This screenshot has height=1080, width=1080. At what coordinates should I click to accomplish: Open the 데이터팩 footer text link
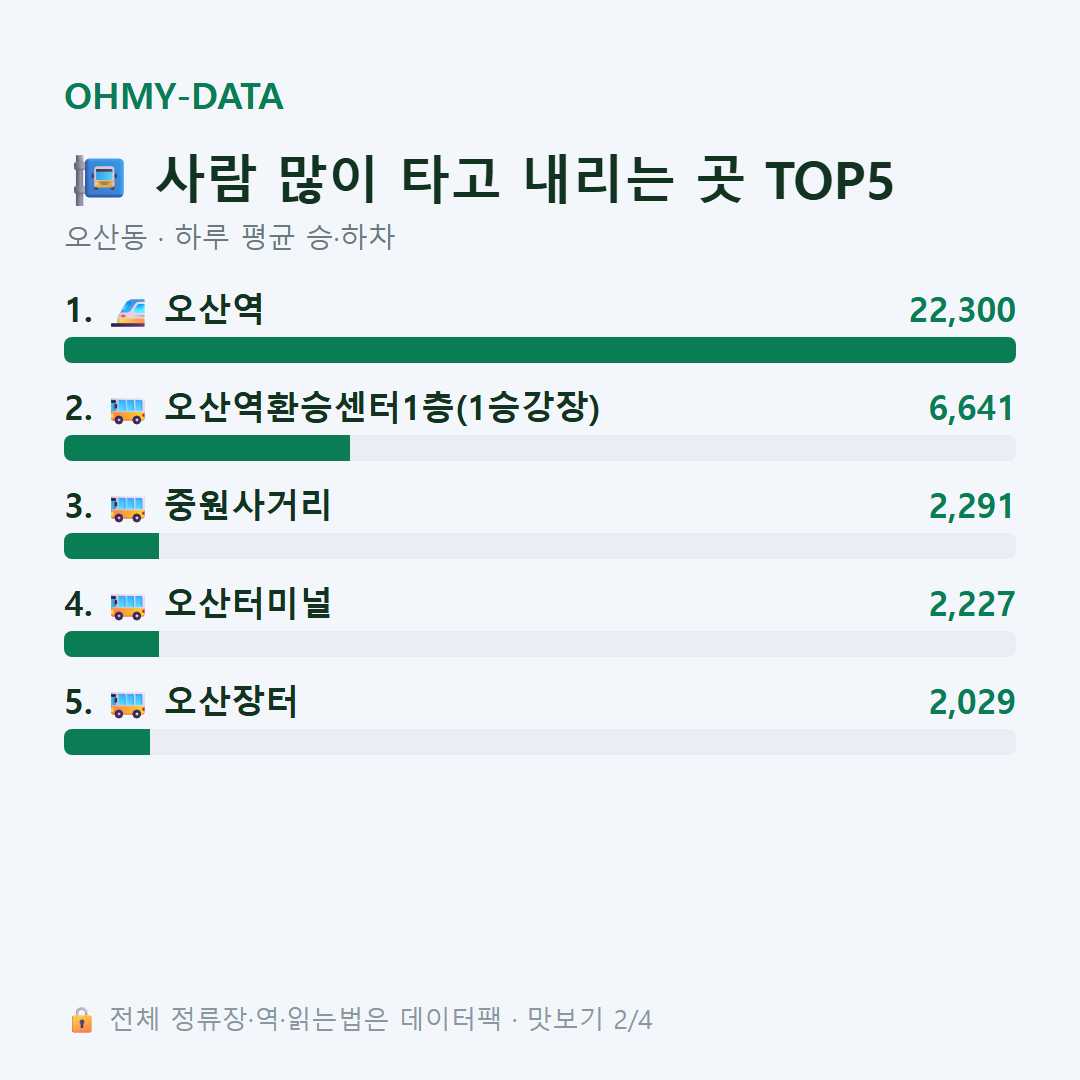coord(451,1019)
